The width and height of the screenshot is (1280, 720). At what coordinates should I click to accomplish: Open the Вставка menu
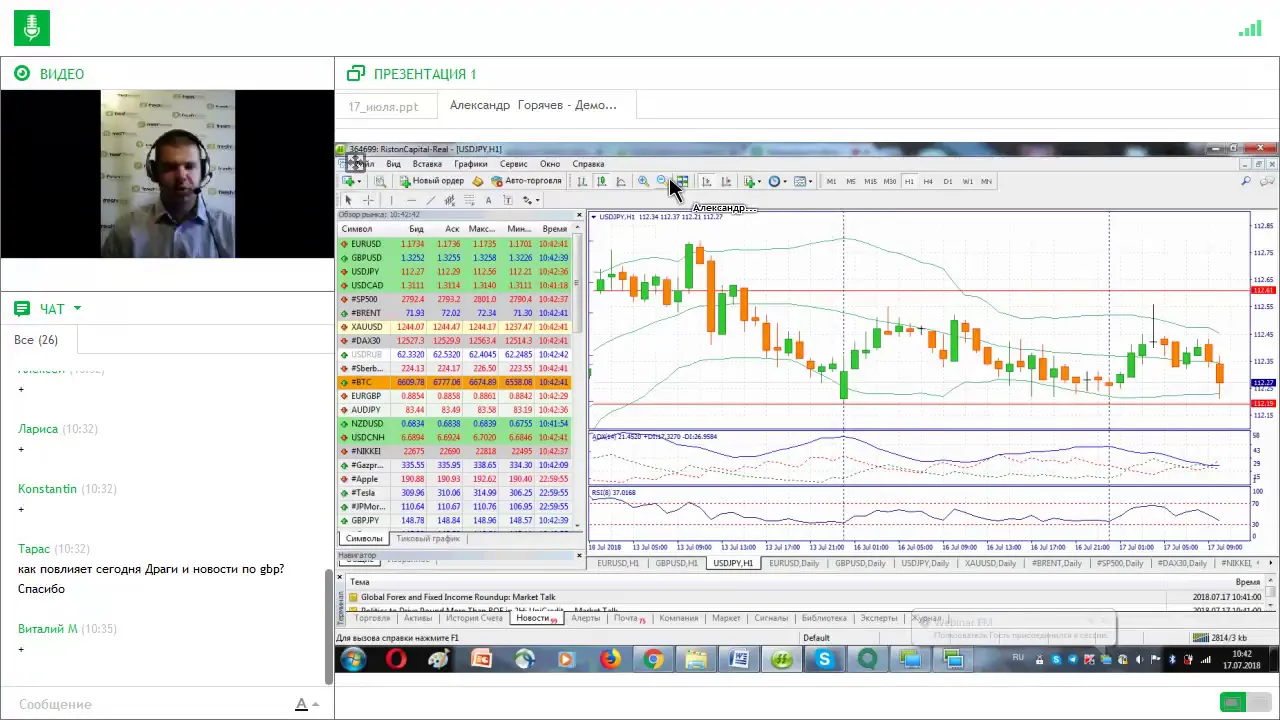(427, 164)
